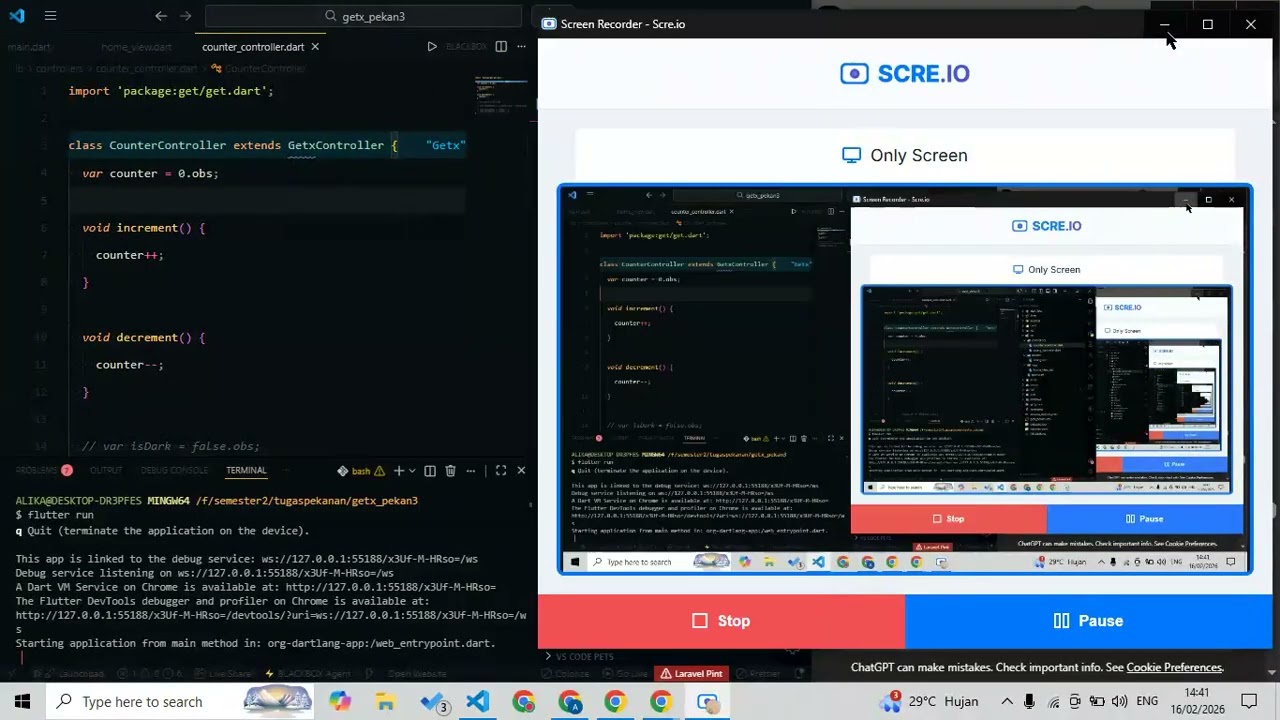Image resolution: width=1280 pixels, height=720 pixels.
Task: Click the CounterController breadcrumb symbol
Action: click(x=258, y=69)
